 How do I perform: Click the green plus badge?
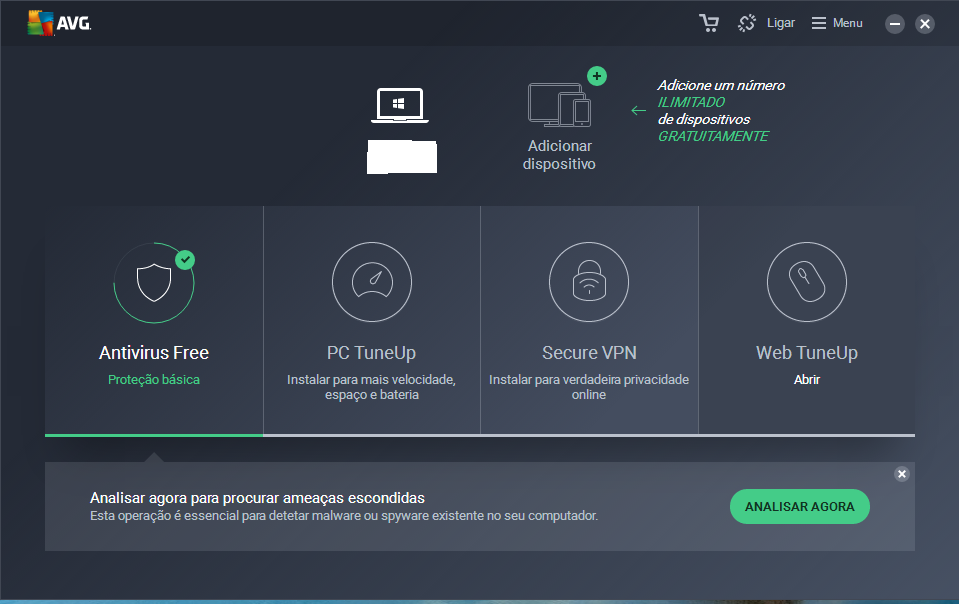pyautogui.click(x=597, y=76)
